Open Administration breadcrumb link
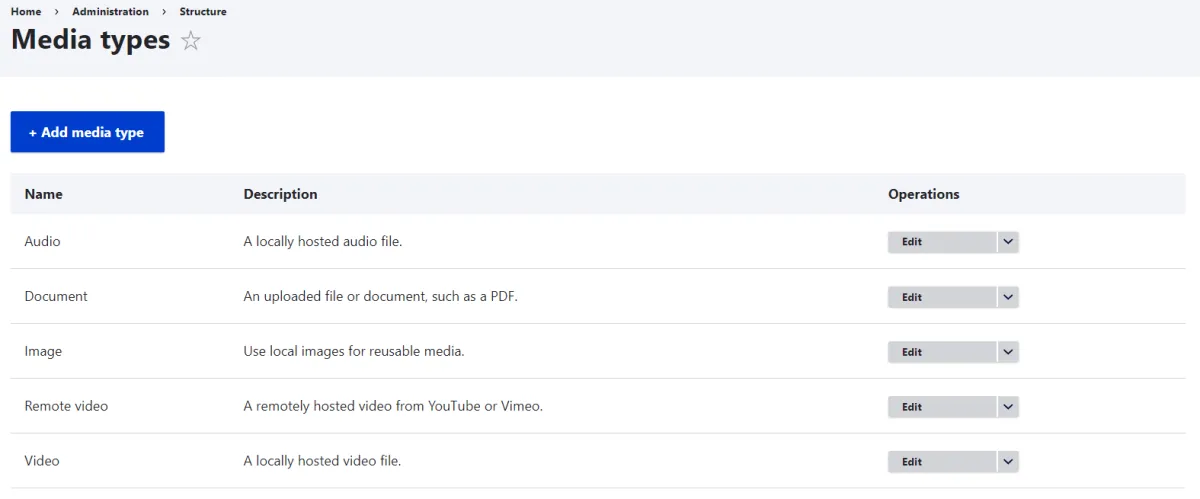This screenshot has width=1200, height=499. tap(110, 12)
